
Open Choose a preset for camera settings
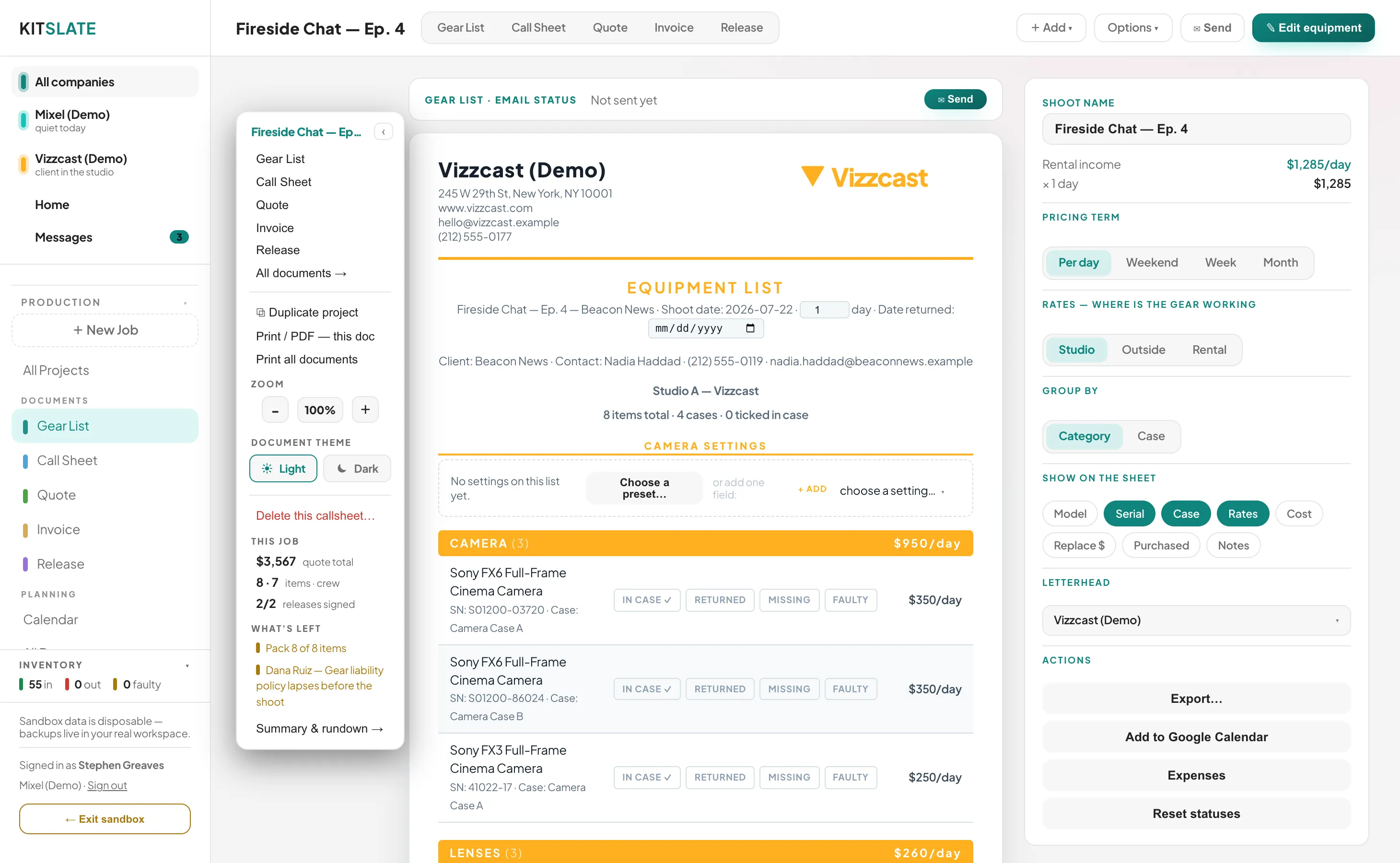click(644, 488)
